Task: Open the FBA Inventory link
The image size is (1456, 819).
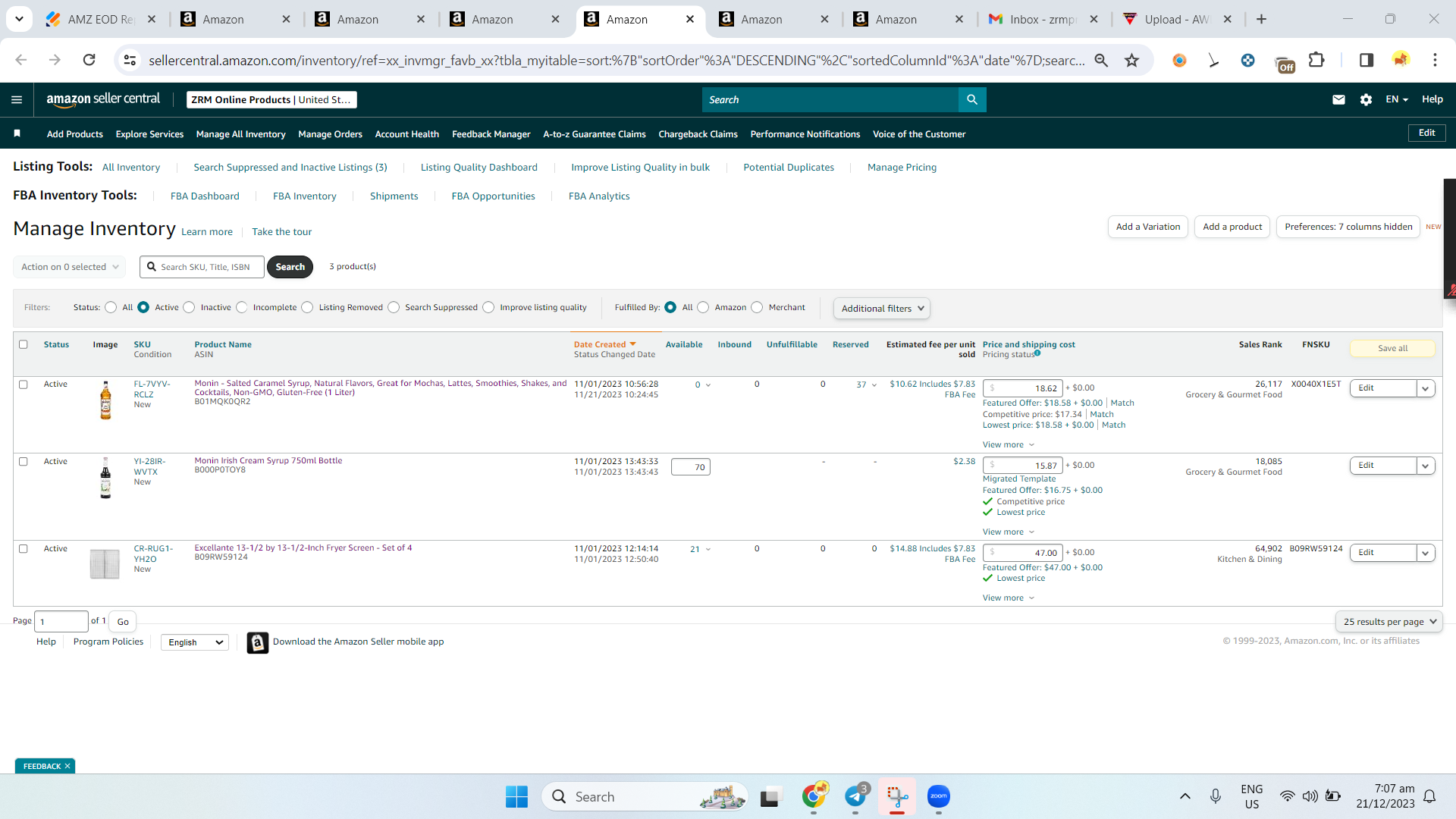Action: coord(305,196)
